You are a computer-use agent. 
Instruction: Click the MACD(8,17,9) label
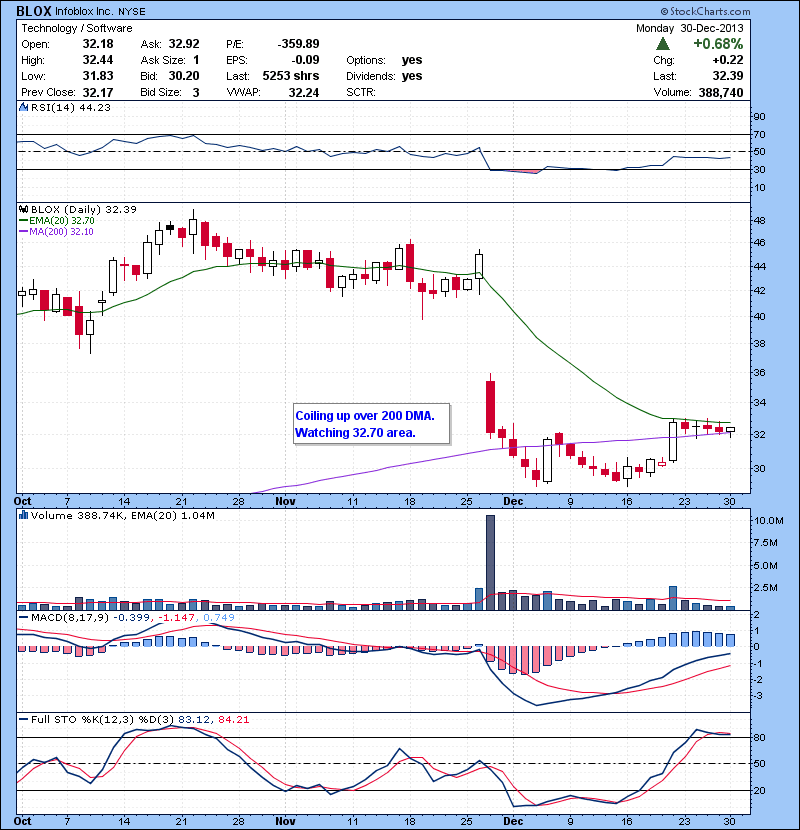pos(70,618)
